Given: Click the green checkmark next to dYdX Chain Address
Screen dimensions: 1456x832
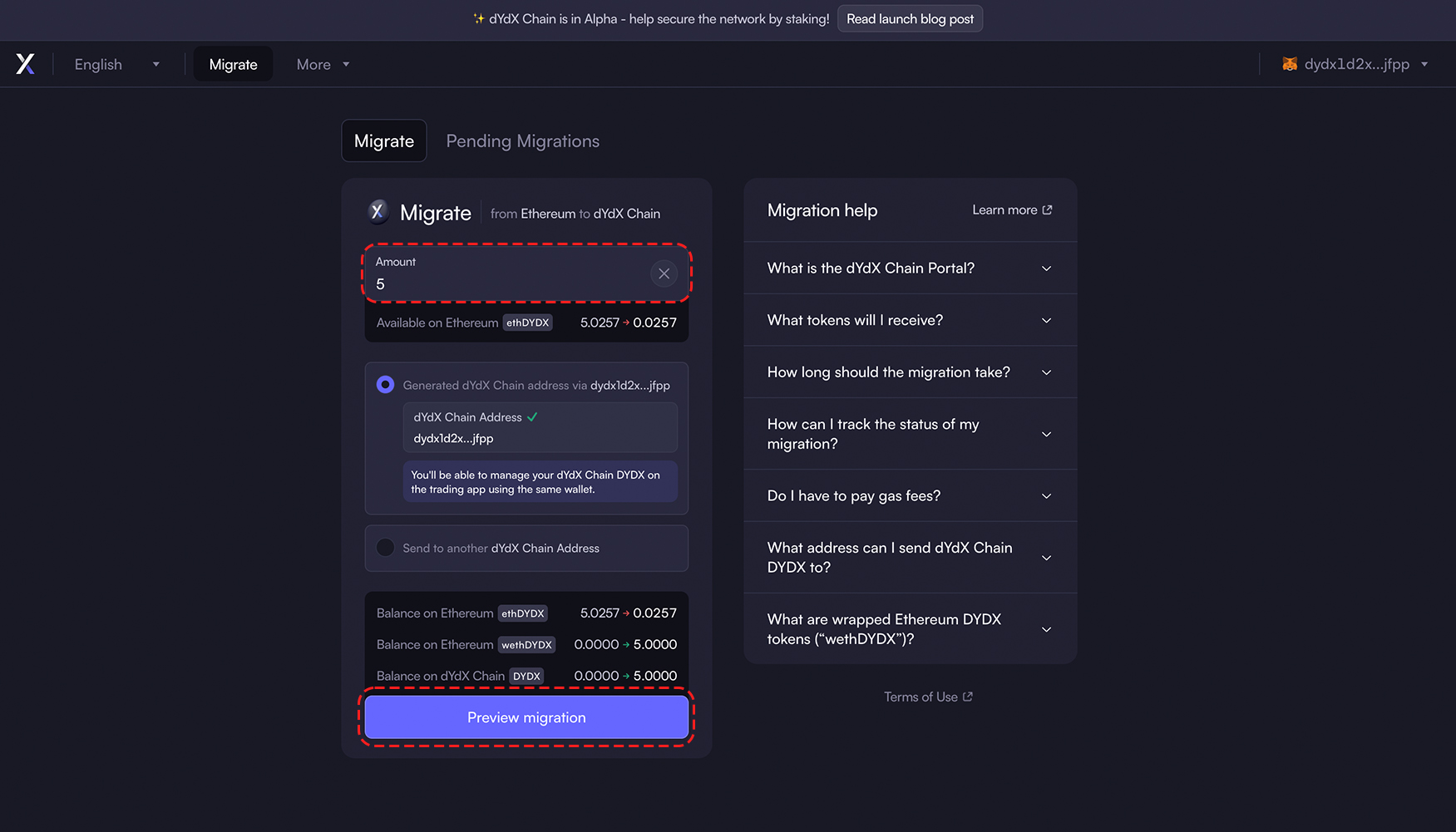Looking at the screenshot, I should [x=532, y=417].
